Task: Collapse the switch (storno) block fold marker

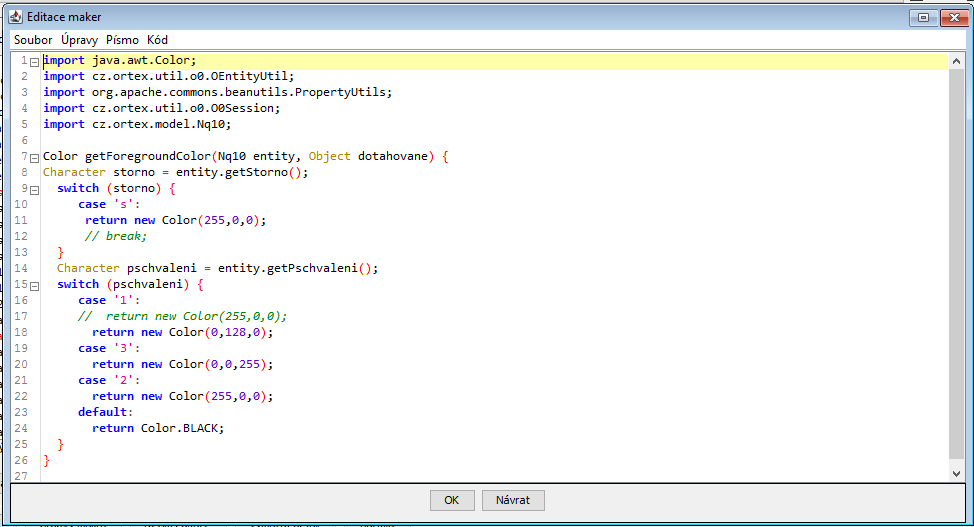Action: (34, 189)
